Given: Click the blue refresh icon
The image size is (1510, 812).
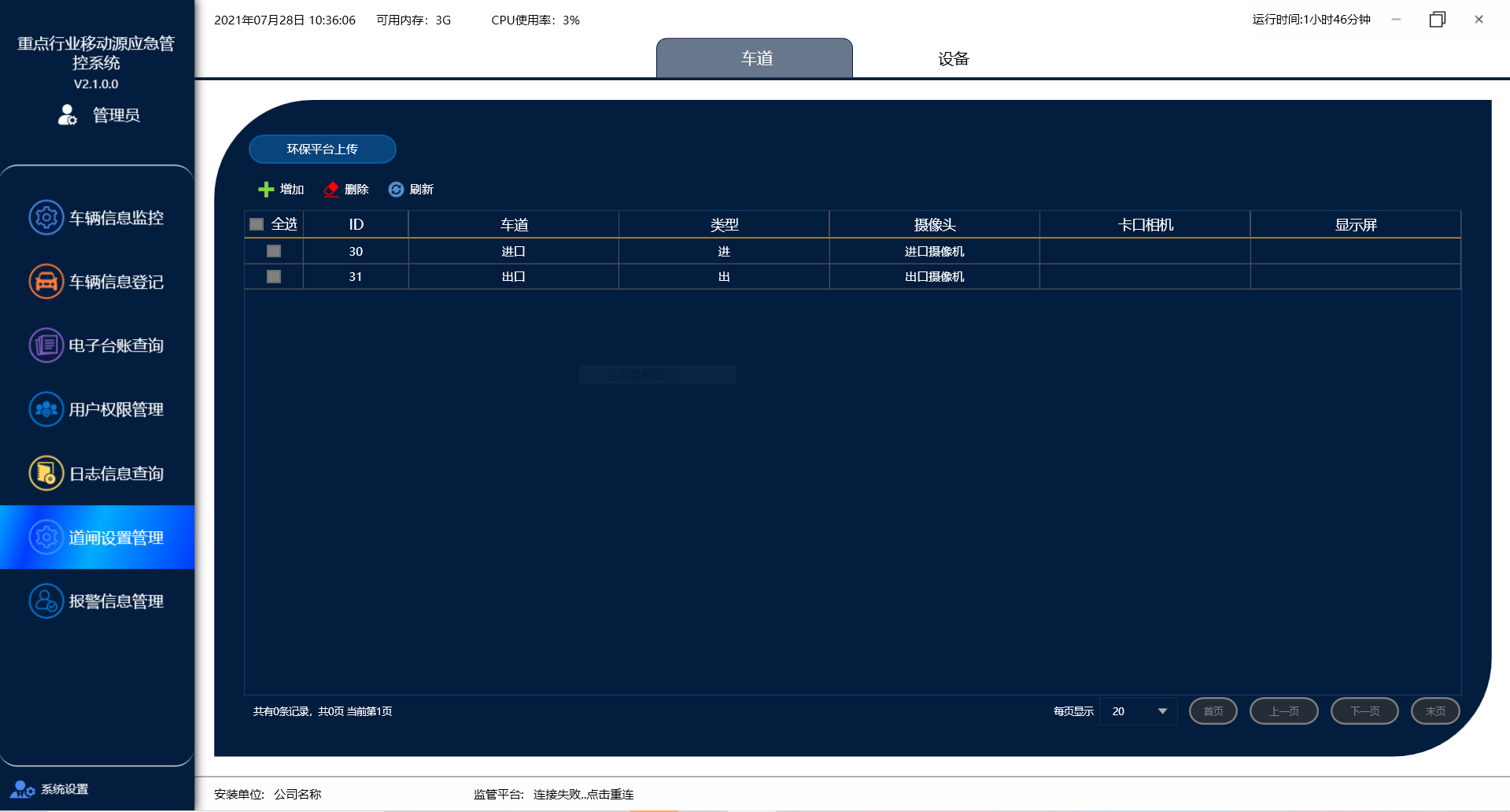Looking at the screenshot, I should pyautogui.click(x=396, y=190).
